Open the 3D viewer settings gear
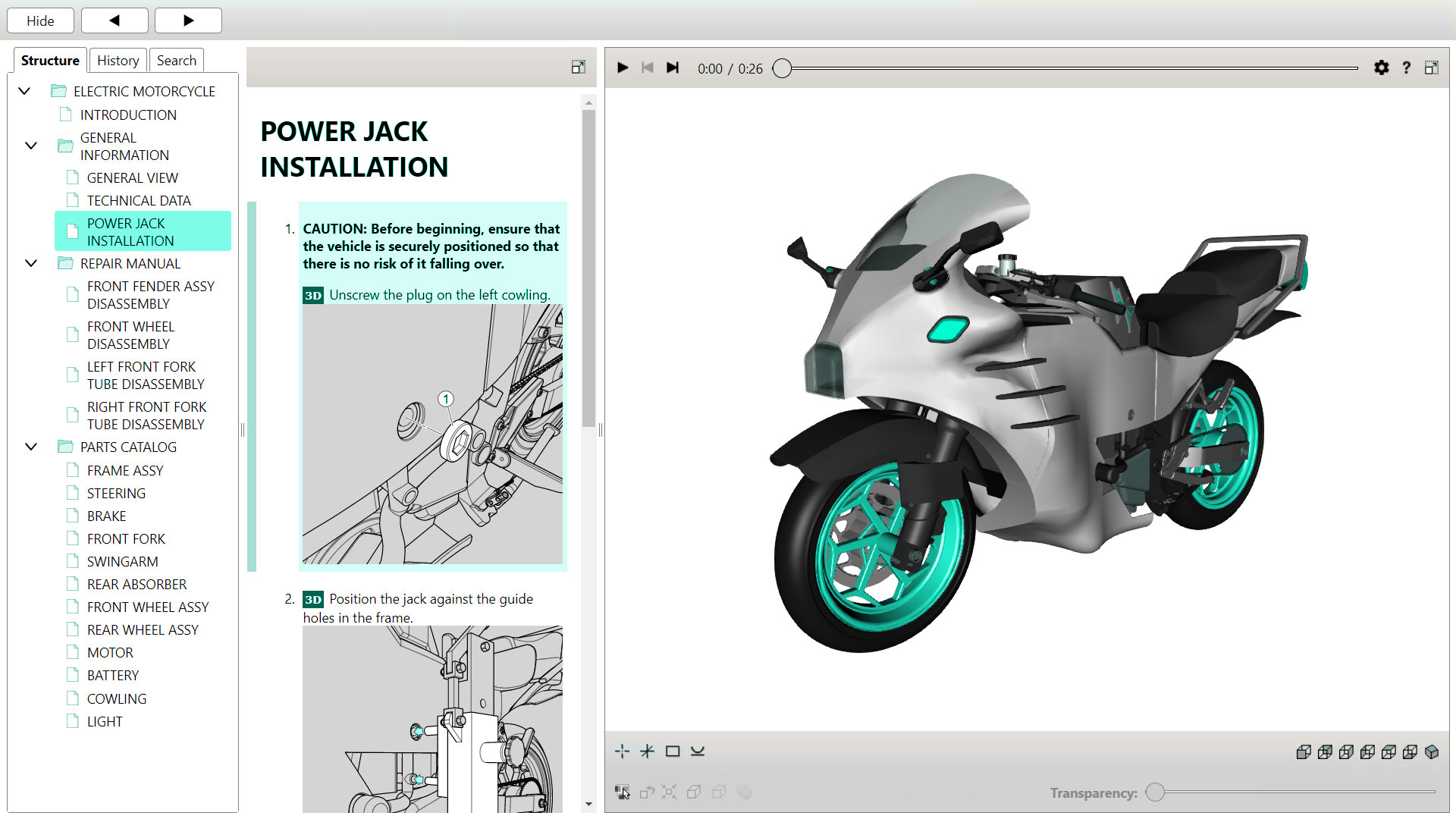Viewport: 1456px width, 819px height. (x=1382, y=67)
